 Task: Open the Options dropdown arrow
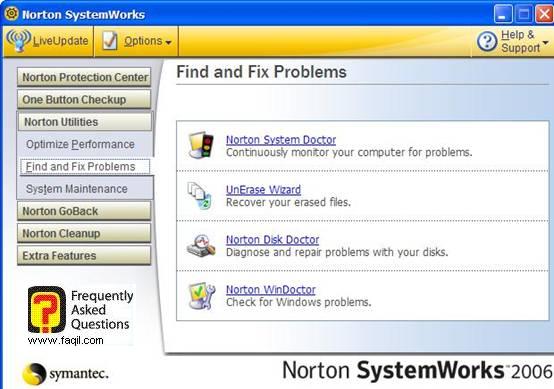tap(169, 42)
